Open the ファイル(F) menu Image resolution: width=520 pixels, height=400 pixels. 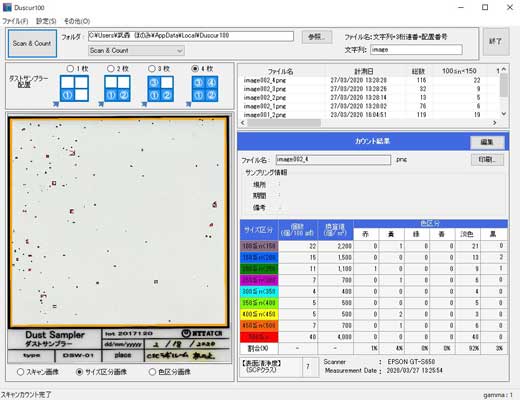(x=15, y=21)
